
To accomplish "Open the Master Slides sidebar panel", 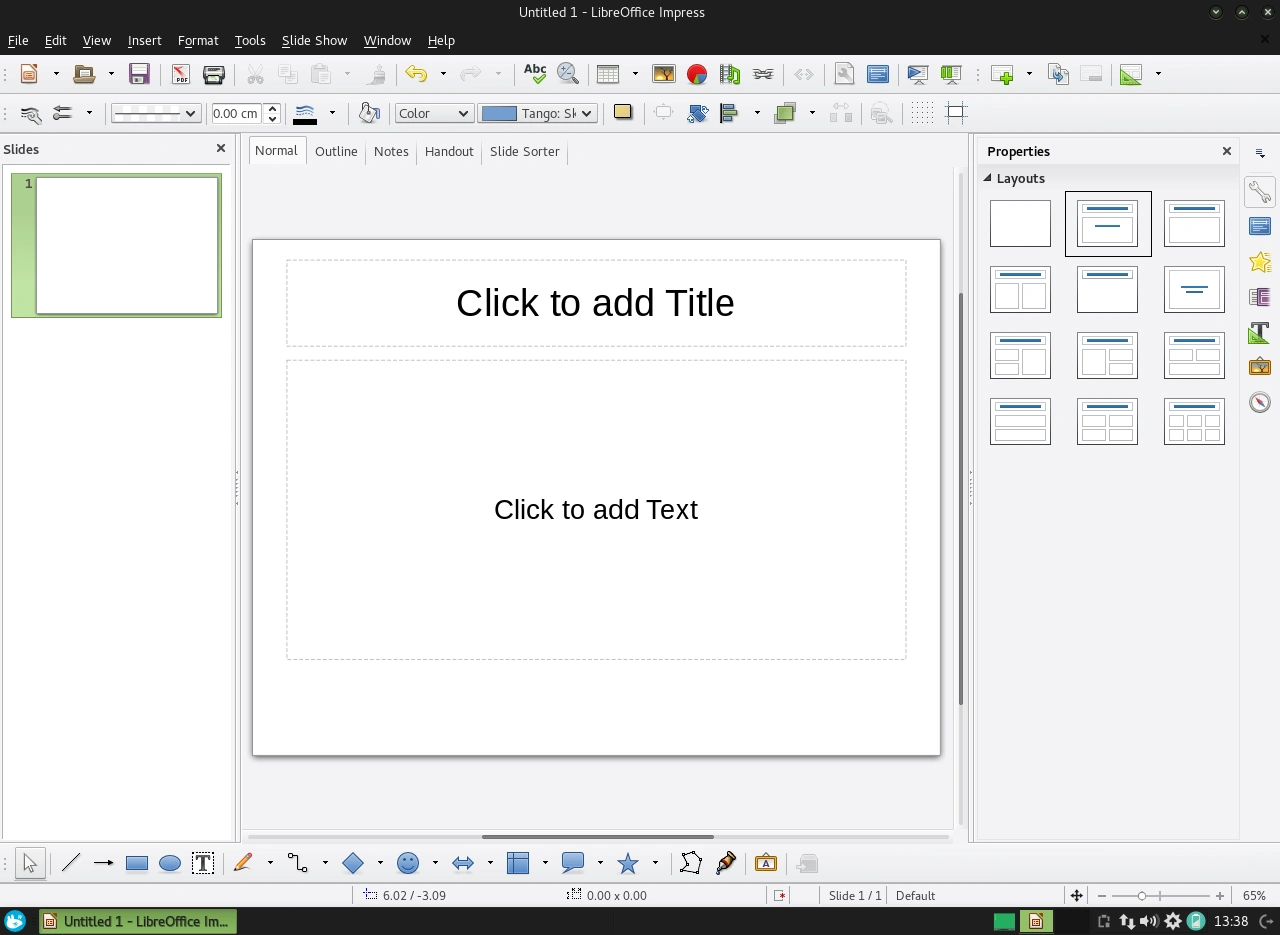I will 1260,296.
